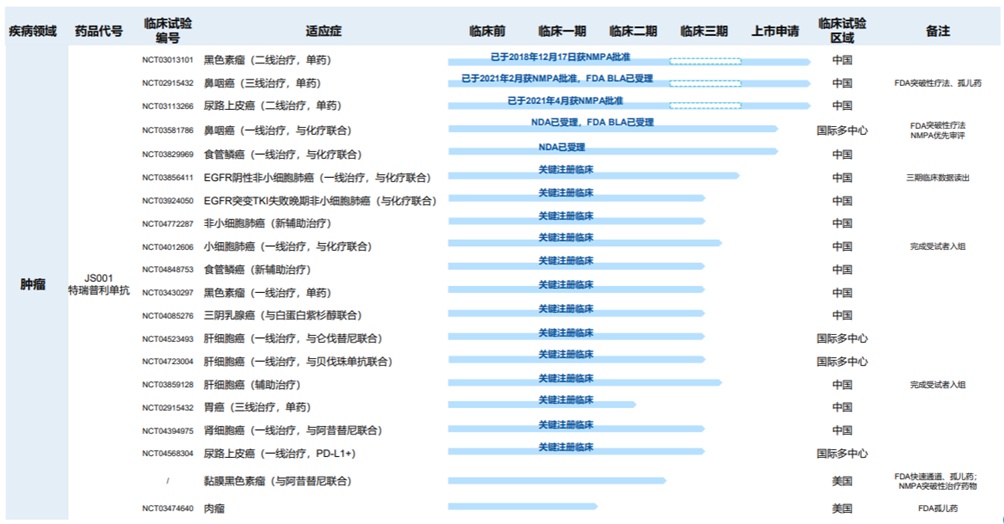This screenshot has height=524, width=1004.
Task: Select the 临床试验编号 column header
Action: [x=168, y=31]
